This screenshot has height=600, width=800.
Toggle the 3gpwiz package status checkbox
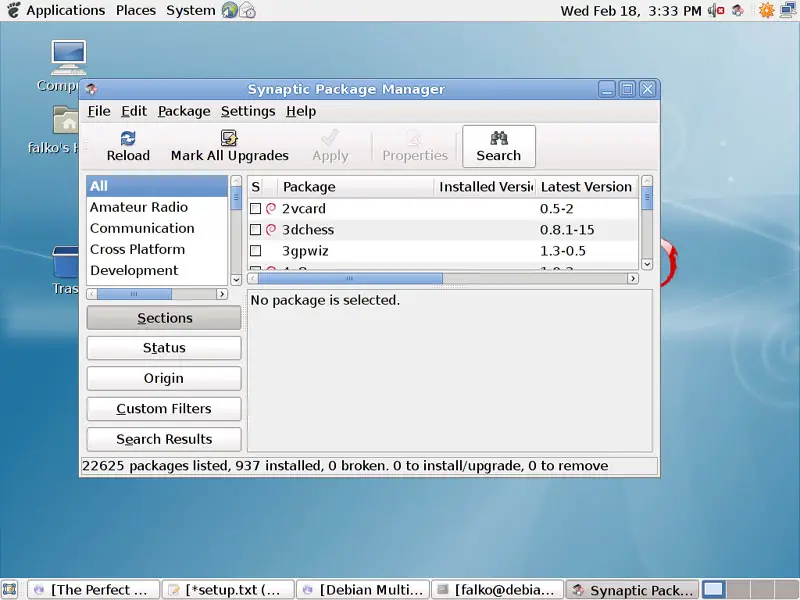click(x=256, y=251)
